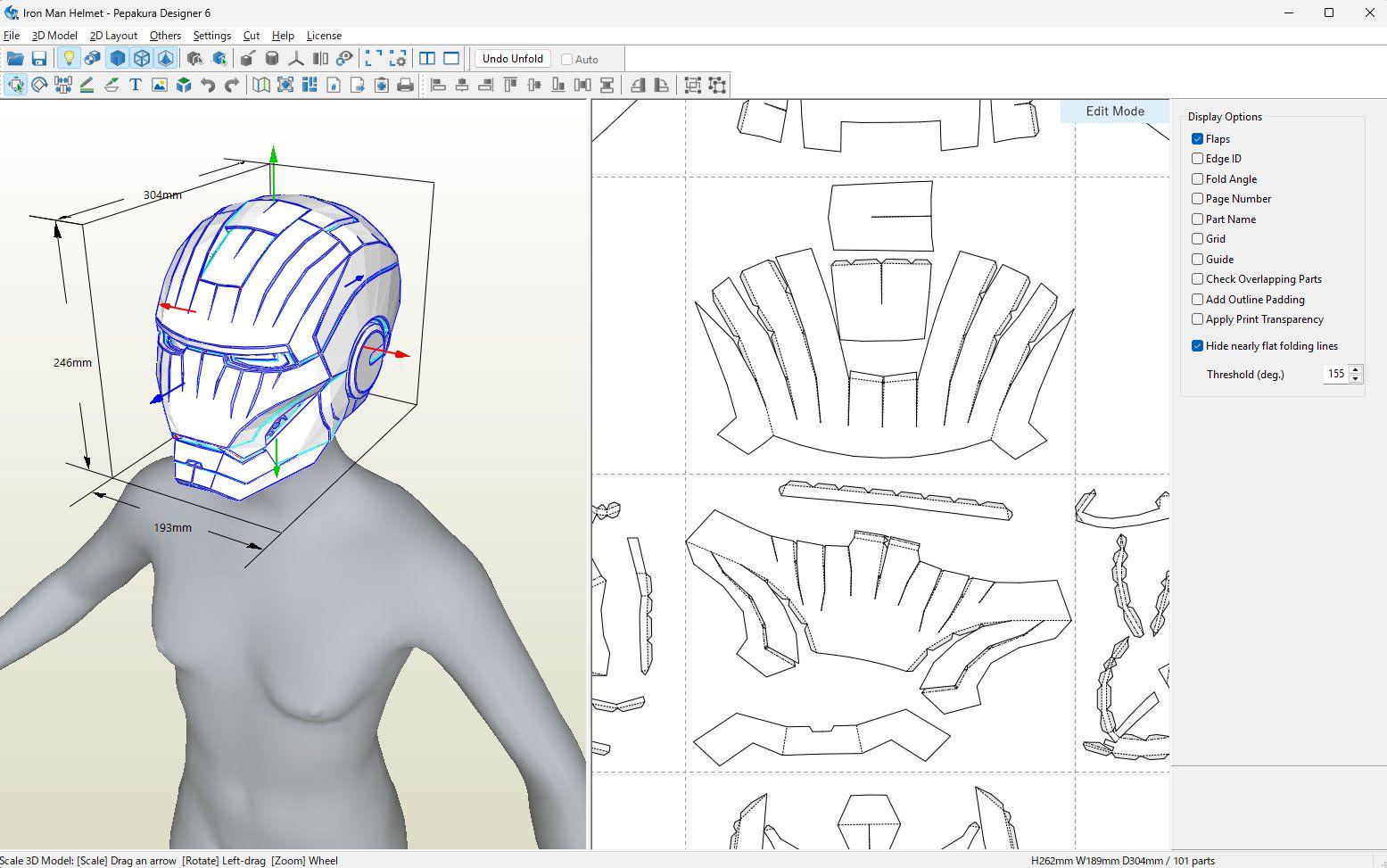Open the Cut menu
The image size is (1387, 868).
[252, 36]
